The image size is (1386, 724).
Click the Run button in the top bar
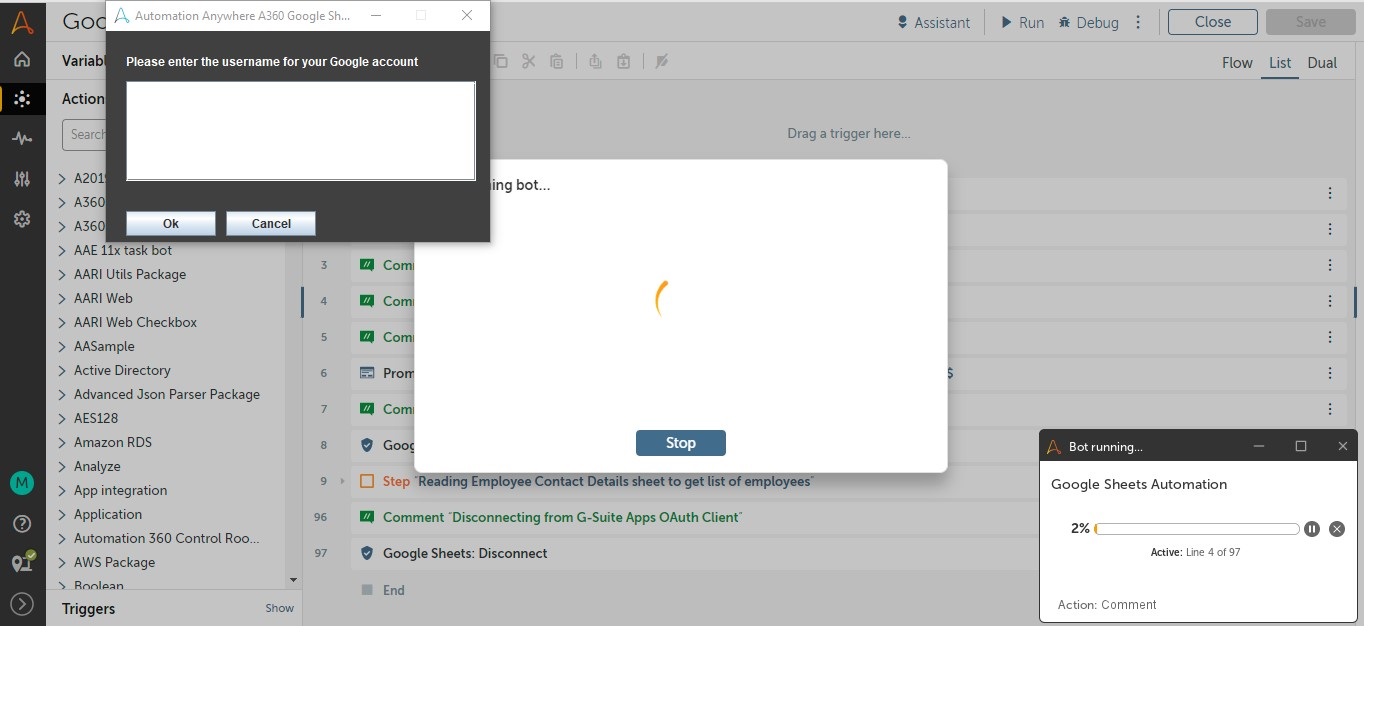point(1022,22)
